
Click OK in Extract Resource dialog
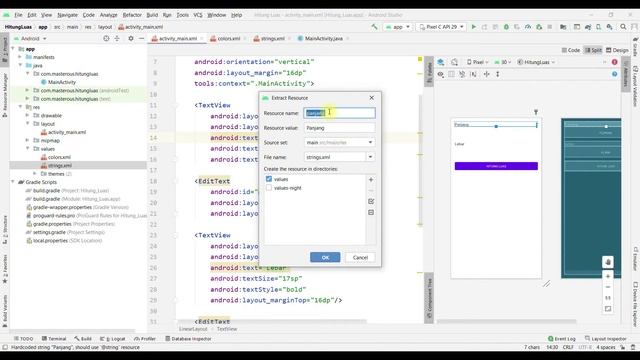coord(325,257)
